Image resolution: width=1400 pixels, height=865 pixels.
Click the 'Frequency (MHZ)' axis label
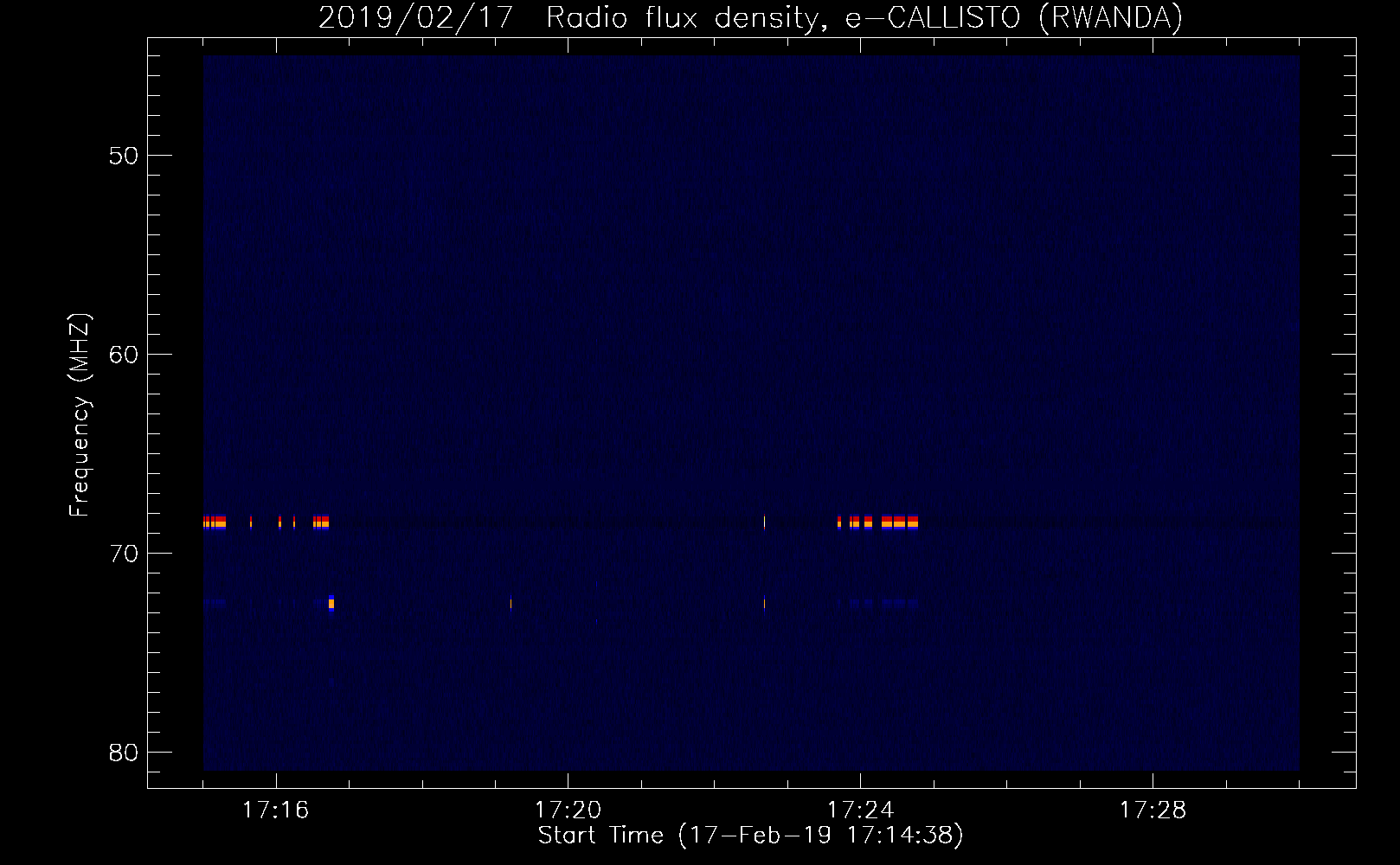point(80,415)
